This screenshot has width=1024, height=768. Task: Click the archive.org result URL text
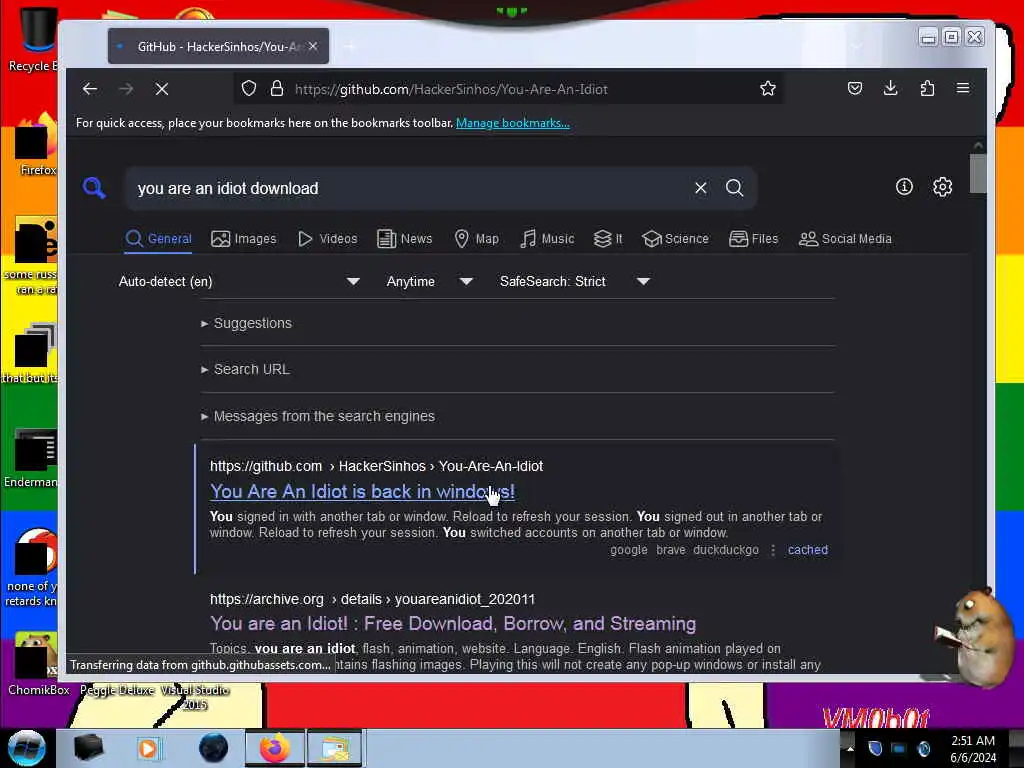click(x=372, y=600)
